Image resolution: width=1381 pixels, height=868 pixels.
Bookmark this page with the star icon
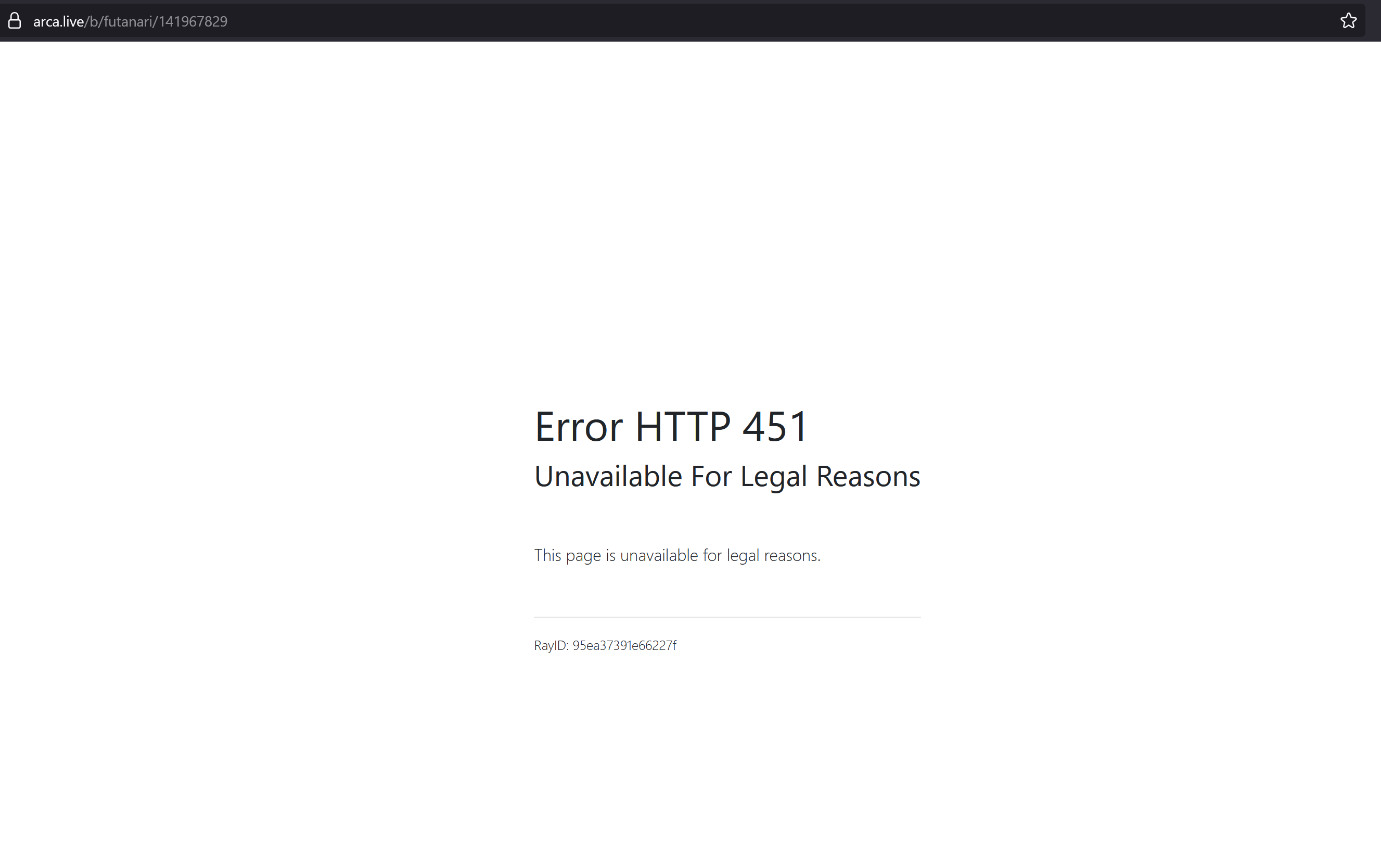click(1348, 21)
